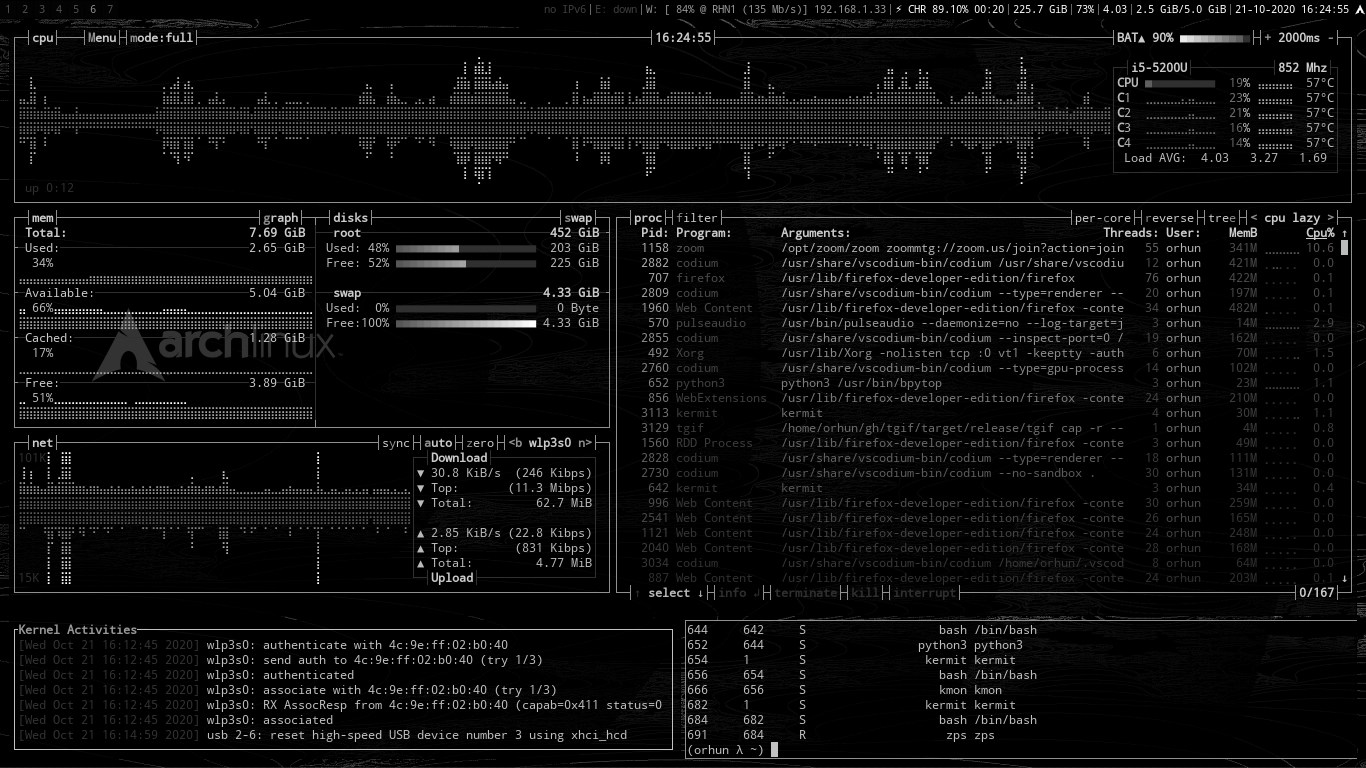This screenshot has width=1366, height=768.
Task: Click the lightning charging icon in status bar
Action: coord(898,9)
